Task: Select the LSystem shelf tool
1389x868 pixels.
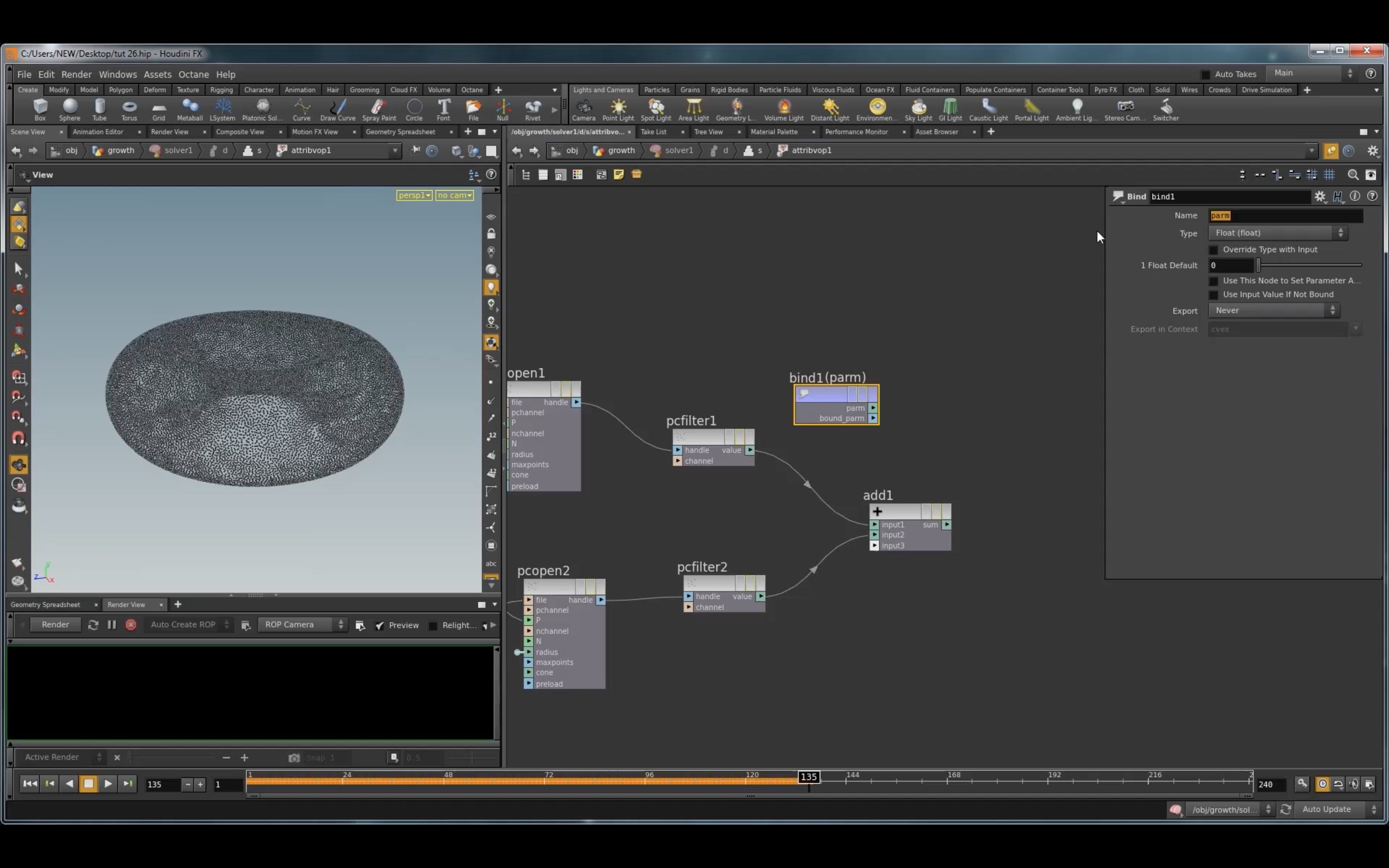Action: coord(222,109)
